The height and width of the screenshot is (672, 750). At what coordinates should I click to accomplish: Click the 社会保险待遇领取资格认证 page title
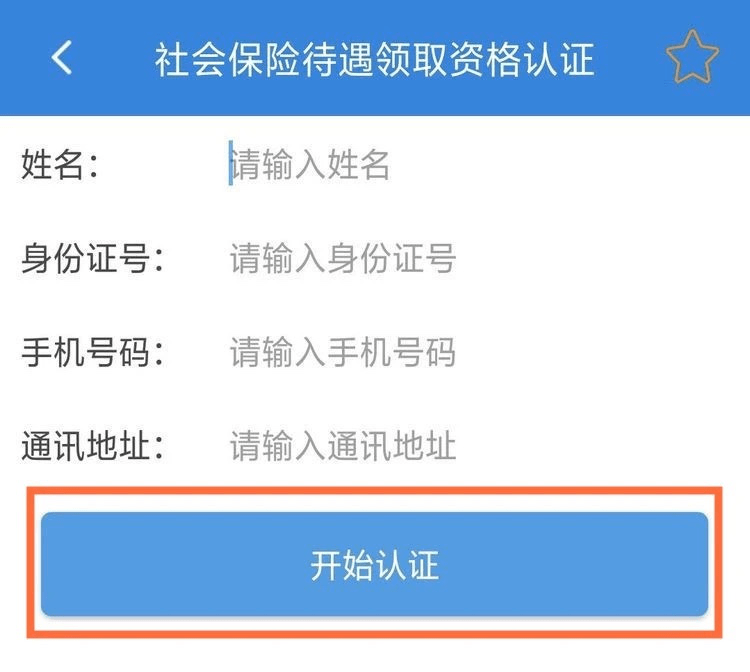tap(374, 60)
